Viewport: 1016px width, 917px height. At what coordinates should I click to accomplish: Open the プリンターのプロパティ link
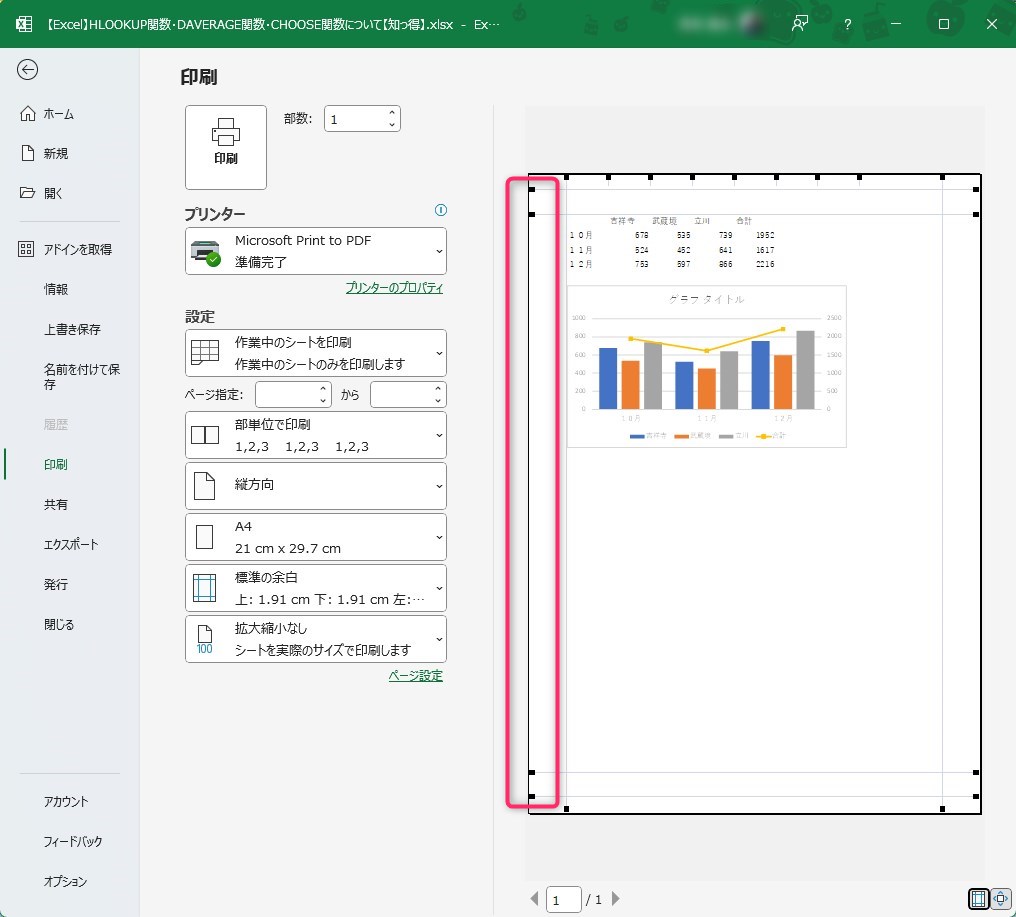pyautogui.click(x=394, y=288)
